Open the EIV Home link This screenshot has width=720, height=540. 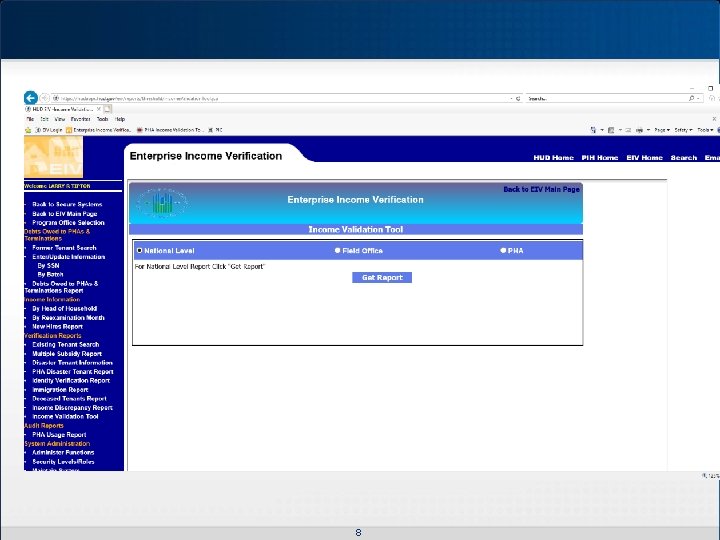point(644,158)
